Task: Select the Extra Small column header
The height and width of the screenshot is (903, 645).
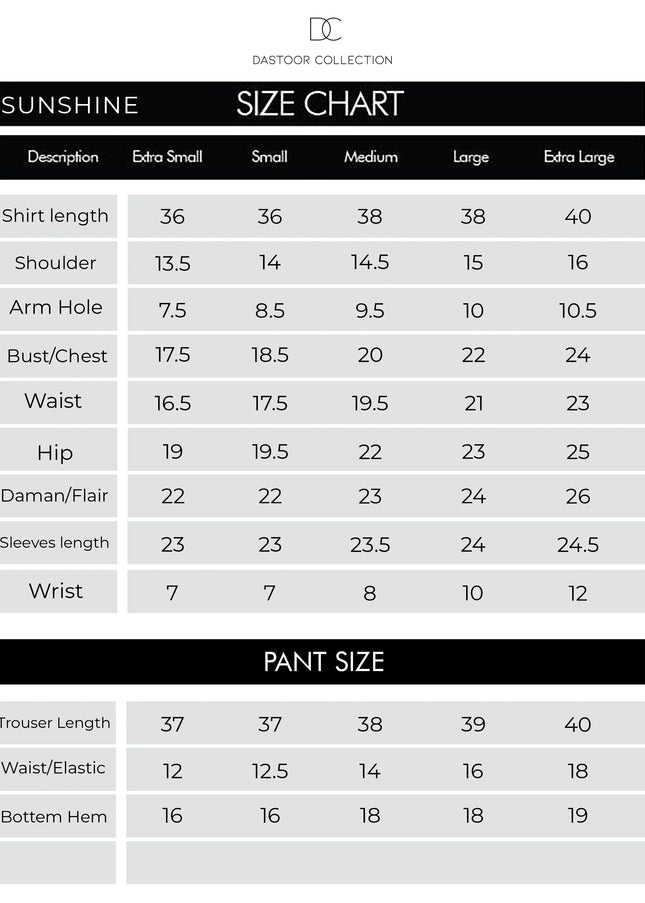Action: click(x=168, y=157)
